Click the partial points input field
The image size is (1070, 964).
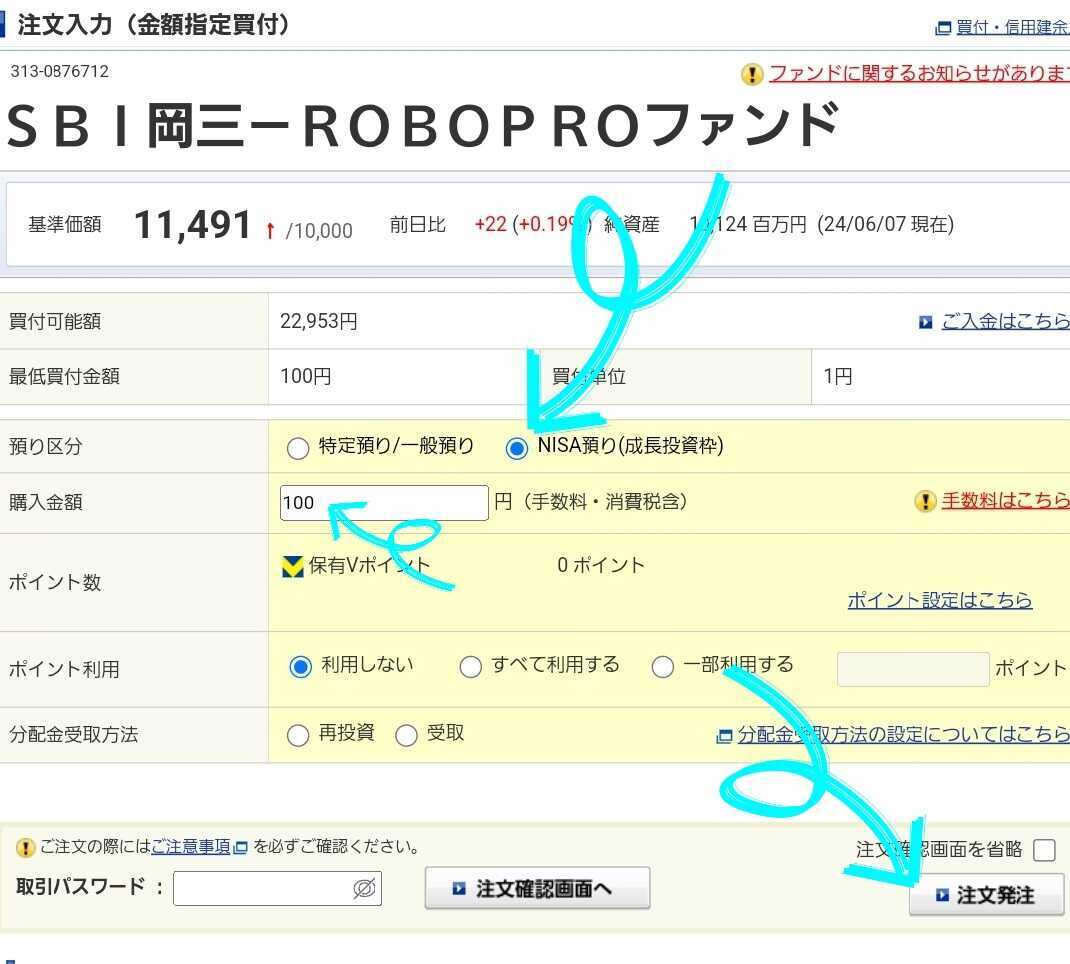click(x=913, y=669)
